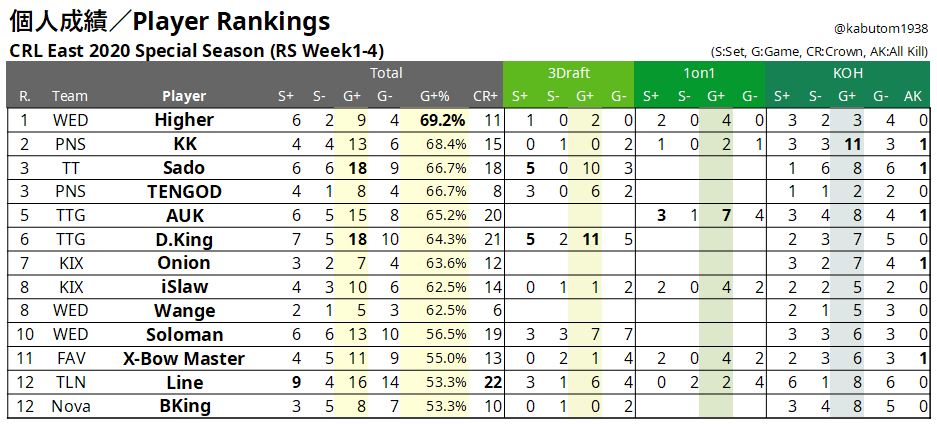Click the Team column header
The height and width of the screenshot is (424, 937).
tap(70, 96)
